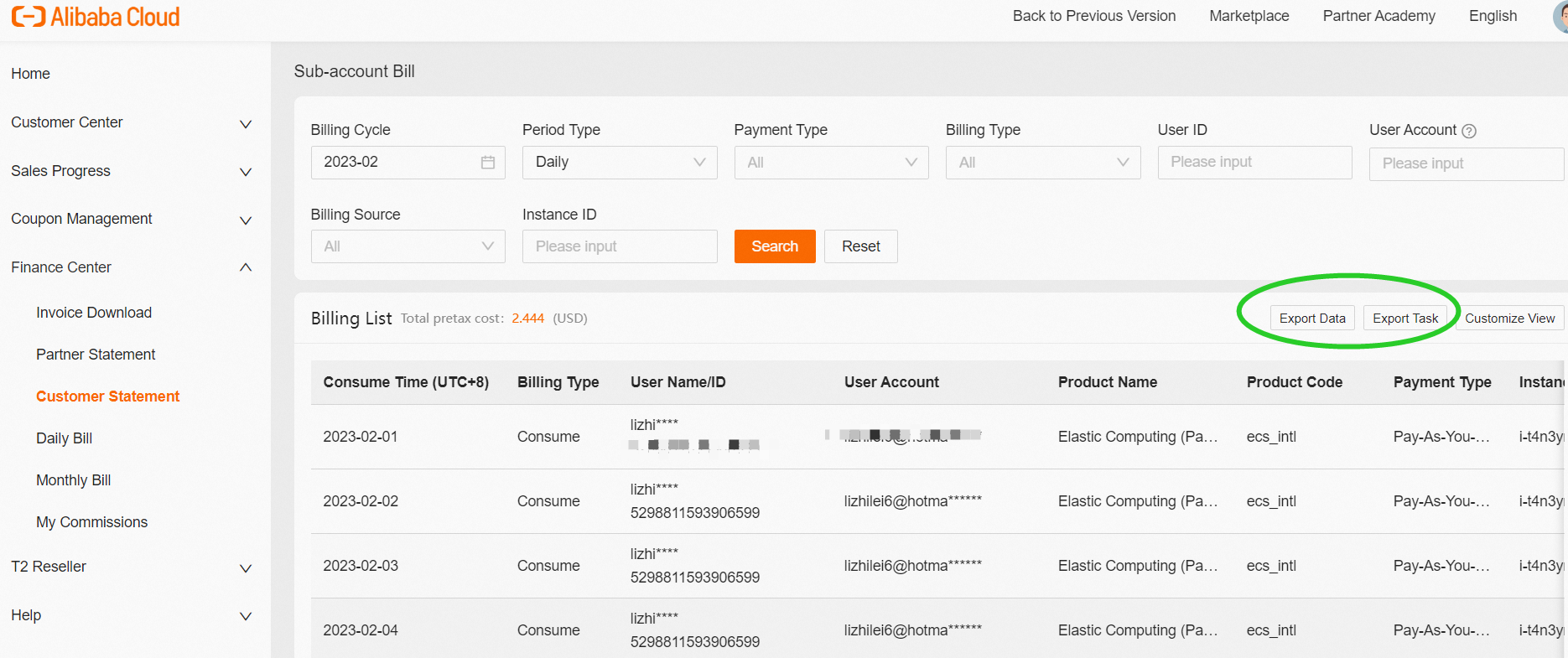
Task: Expand the Customer Center menu
Action: click(x=246, y=124)
